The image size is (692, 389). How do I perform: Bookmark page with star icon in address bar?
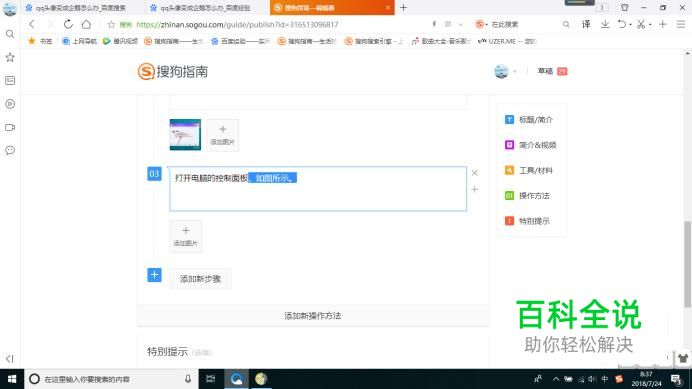coord(111,25)
